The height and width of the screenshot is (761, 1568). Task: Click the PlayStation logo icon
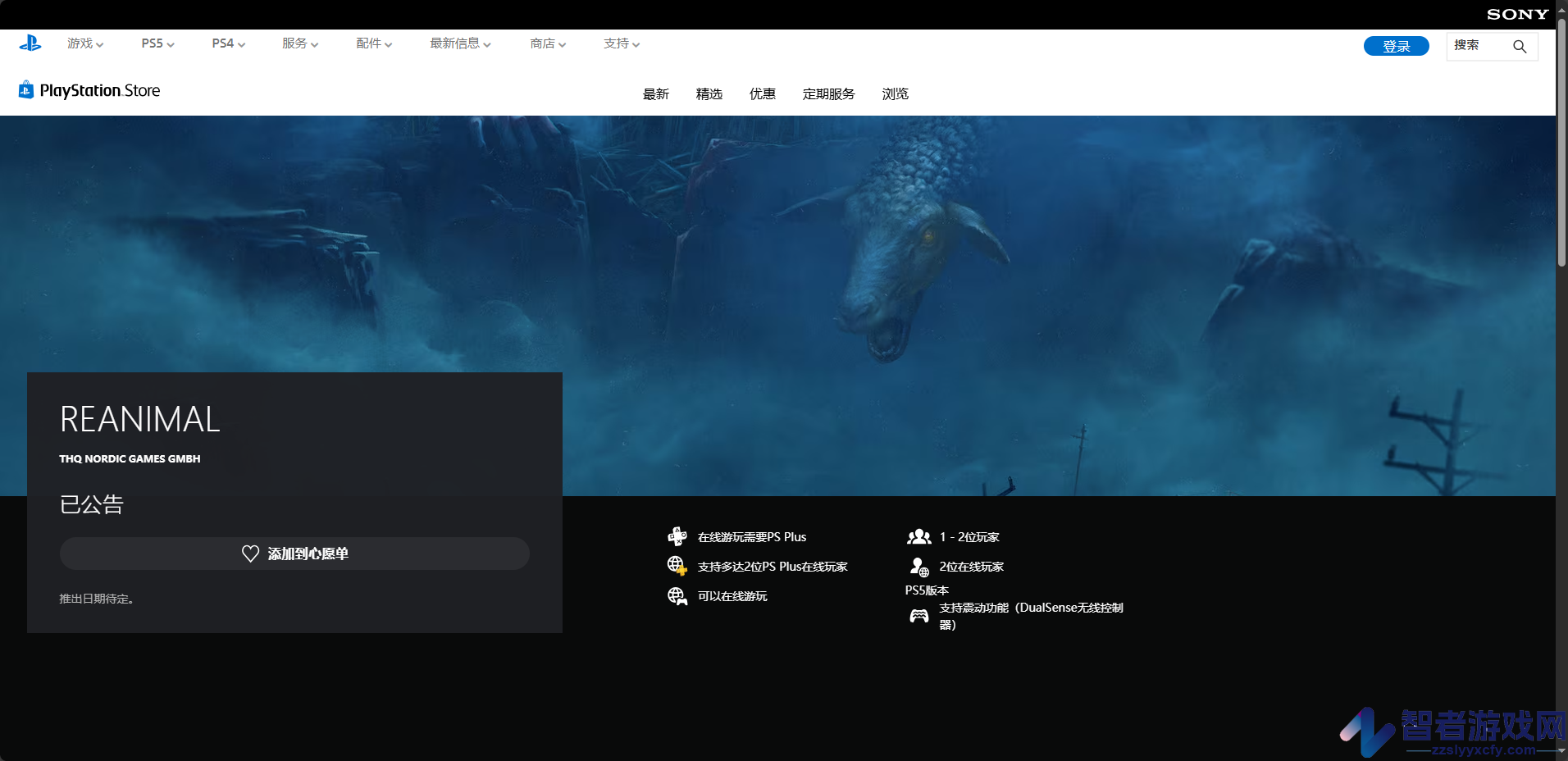(x=30, y=43)
